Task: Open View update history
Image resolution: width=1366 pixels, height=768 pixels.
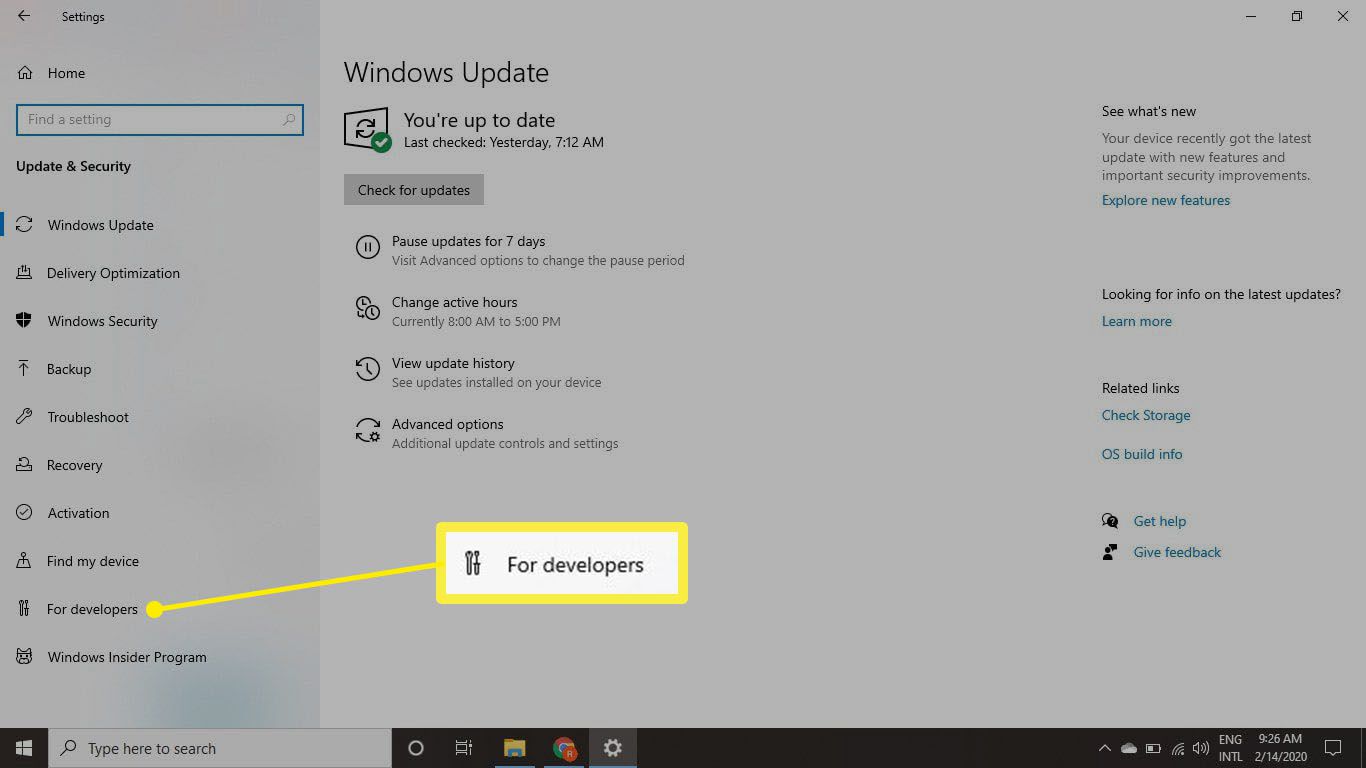Action: (x=453, y=363)
